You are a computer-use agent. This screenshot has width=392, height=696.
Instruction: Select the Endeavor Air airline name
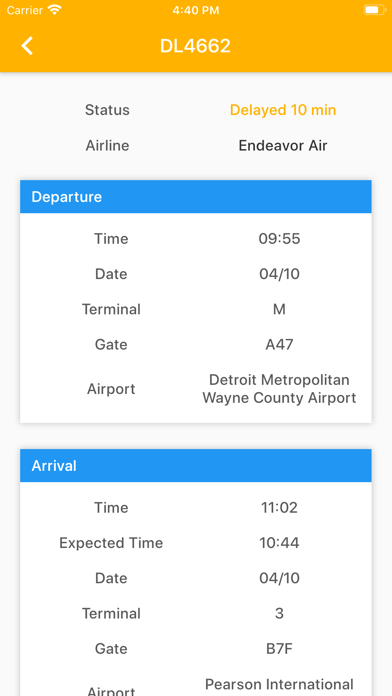tap(283, 145)
